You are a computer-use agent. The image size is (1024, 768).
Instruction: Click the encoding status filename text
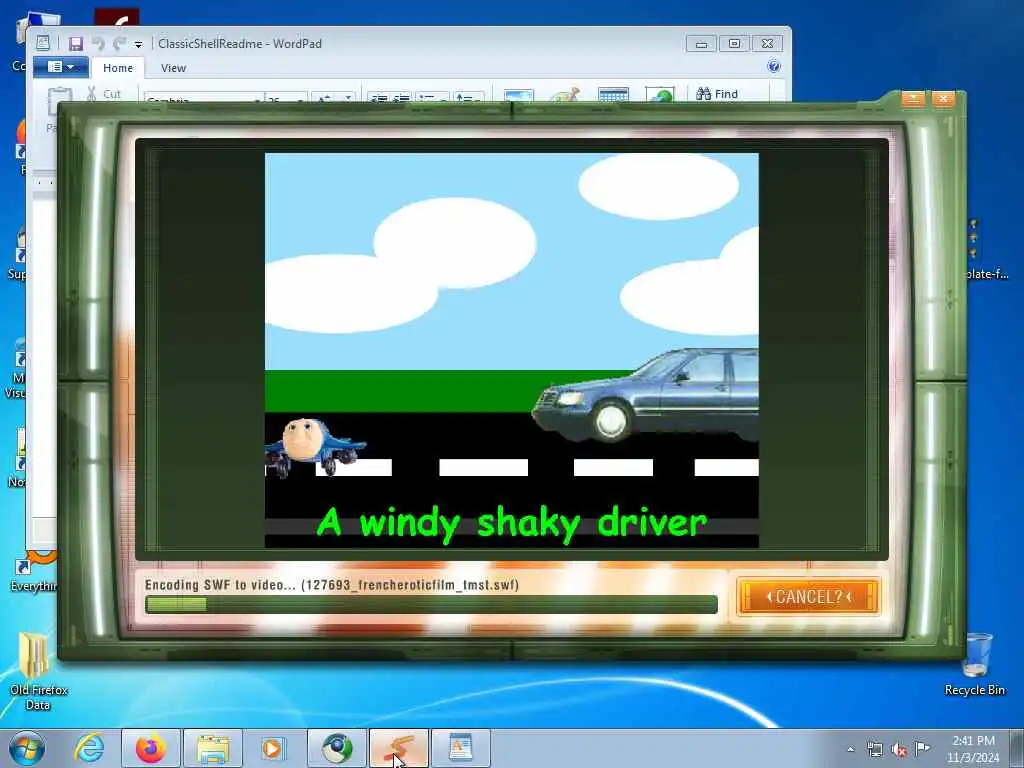(410, 584)
